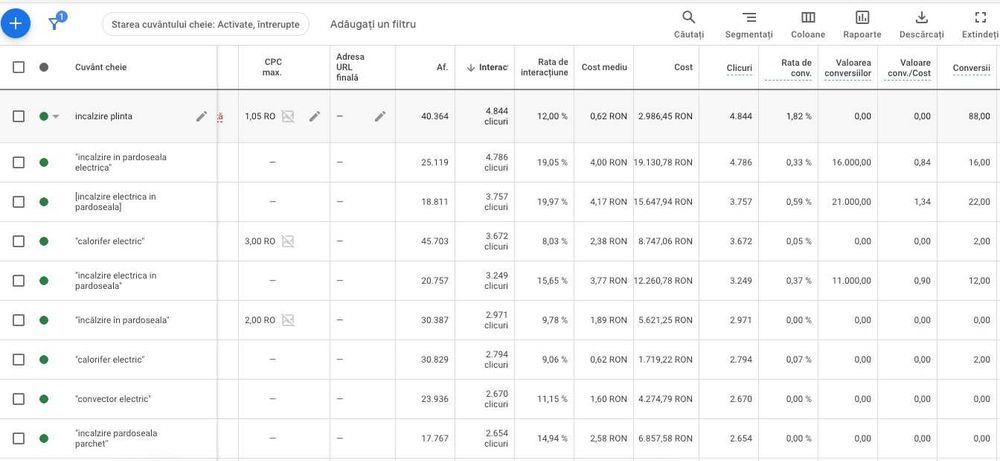This screenshot has width=1000, height=461.
Task: Select the "convector electric" row checkbox
Action: (18, 399)
